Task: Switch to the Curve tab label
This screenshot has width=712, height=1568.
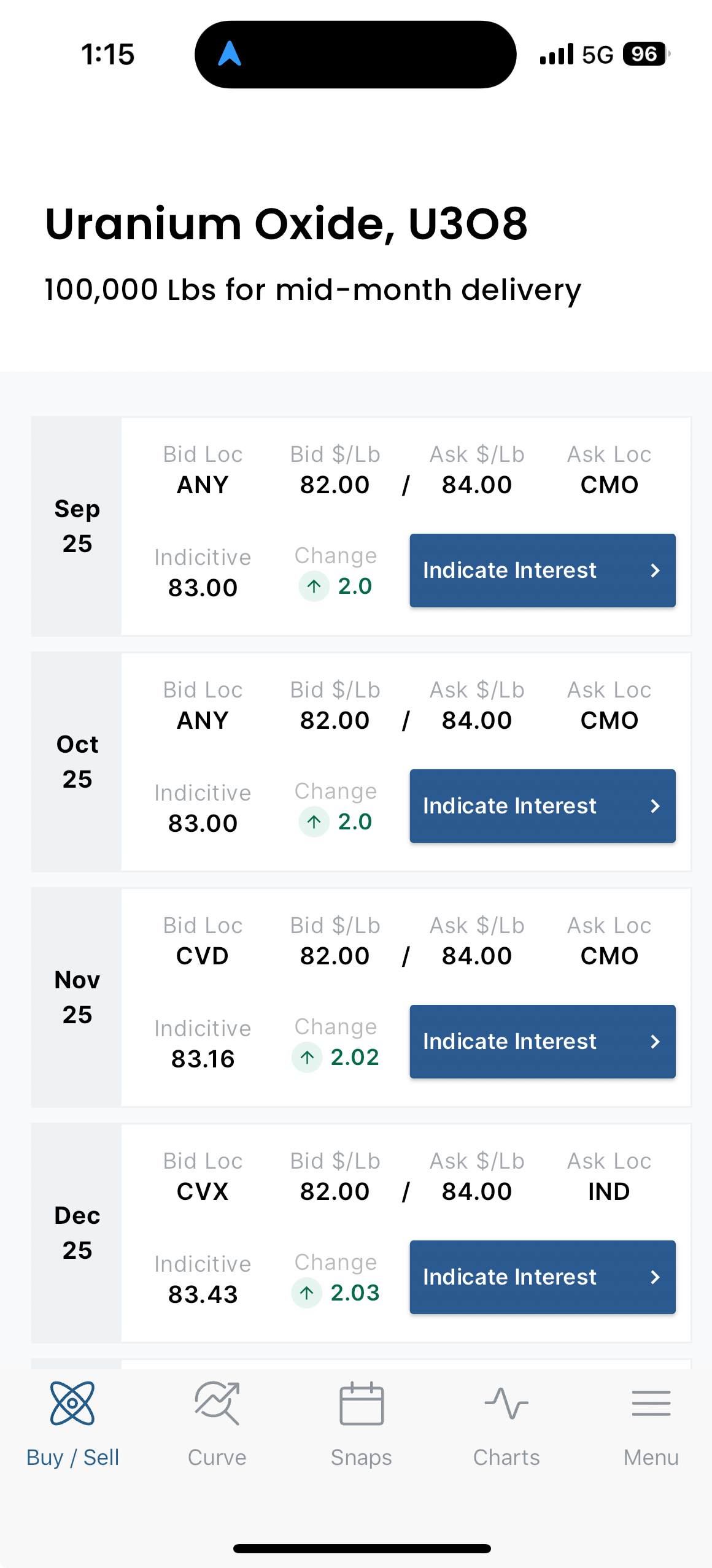Action: coord(217,1458)
